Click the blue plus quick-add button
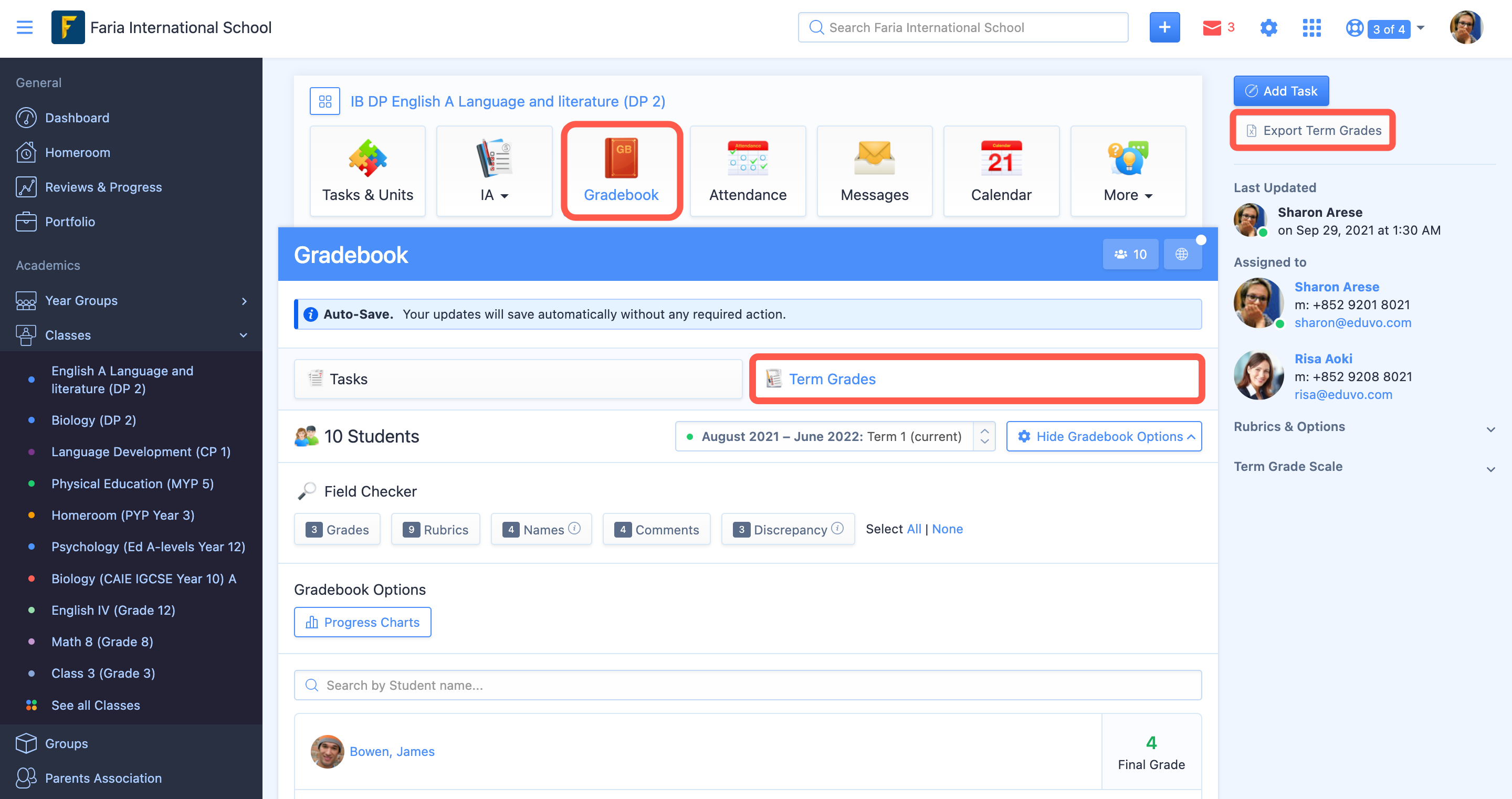Image resolution: width=1512 pixels, height=799 pixels. pyautogui.click(x=1164, y=28)
